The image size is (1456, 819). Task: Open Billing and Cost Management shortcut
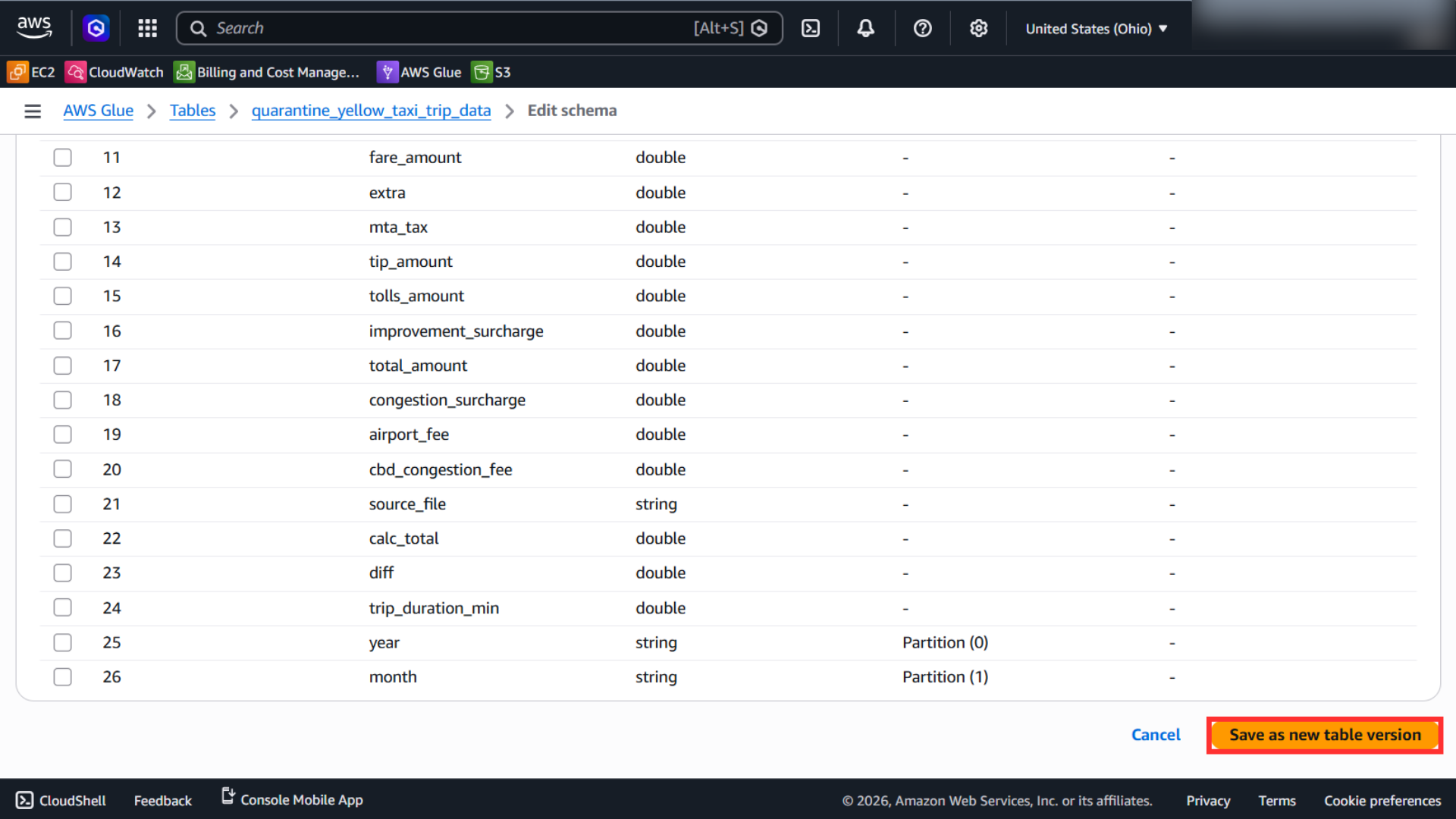point(267,72)
